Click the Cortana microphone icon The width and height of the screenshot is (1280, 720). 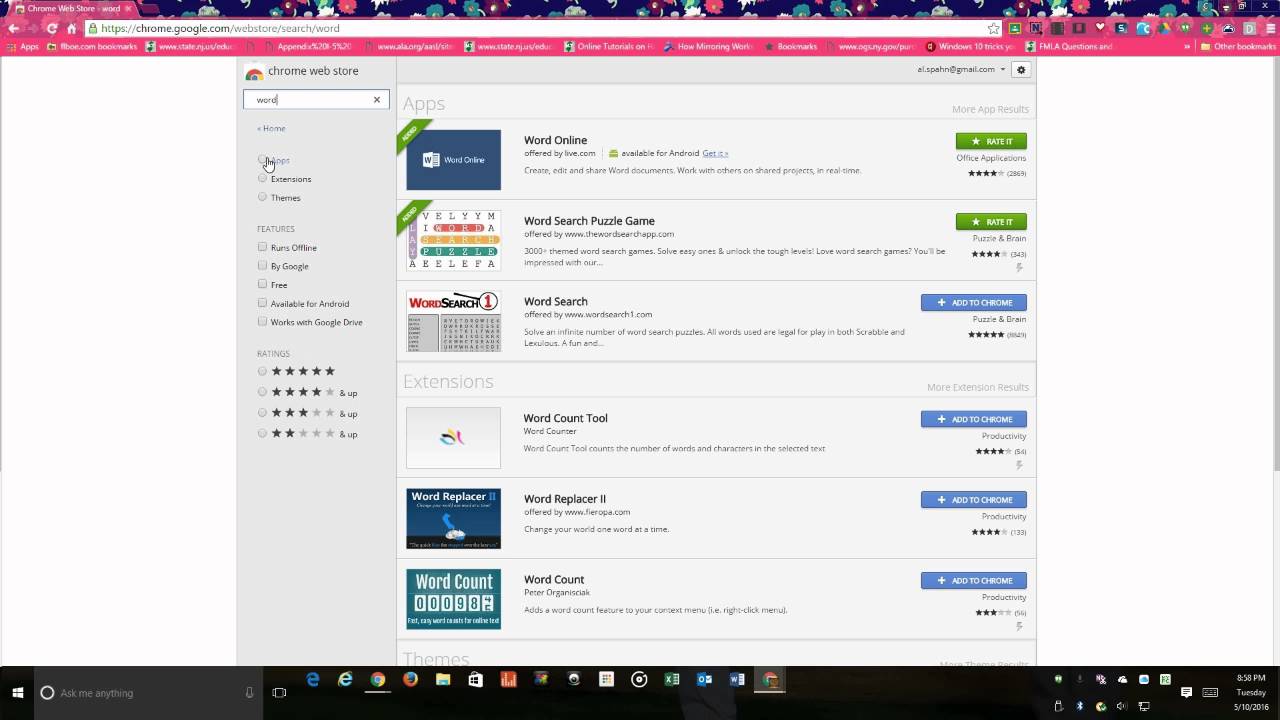pos(250,692)
